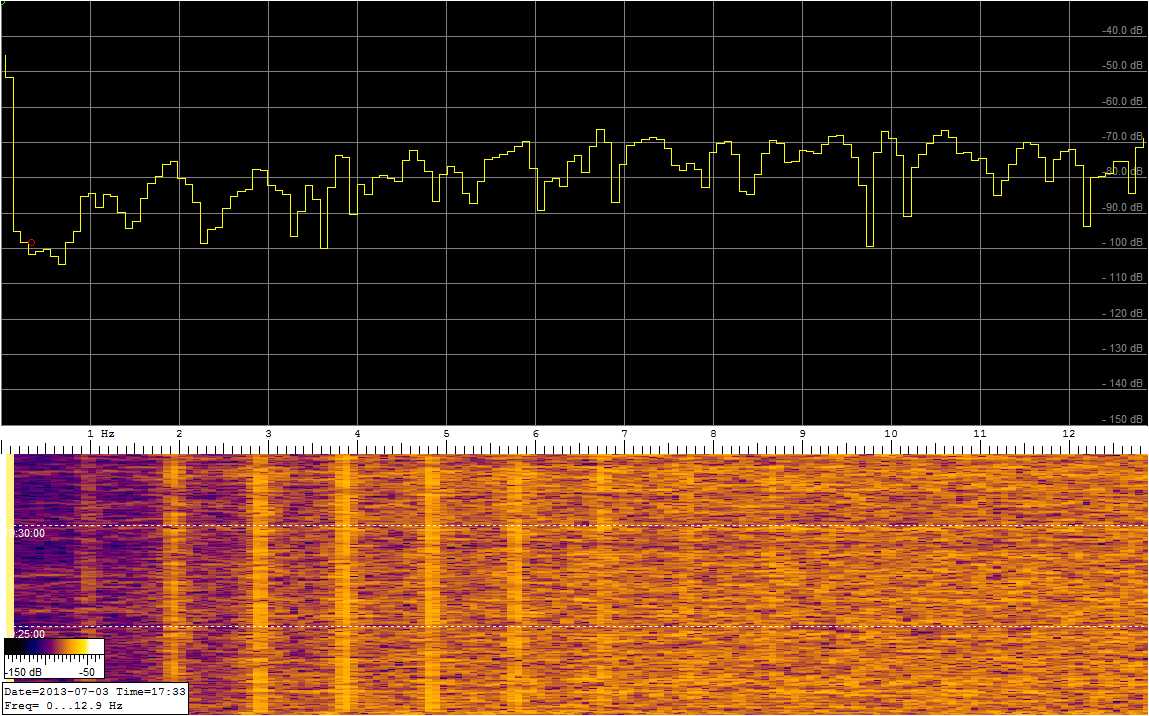Click the 5 label on the frequency axis

click(x=446, y=434)
